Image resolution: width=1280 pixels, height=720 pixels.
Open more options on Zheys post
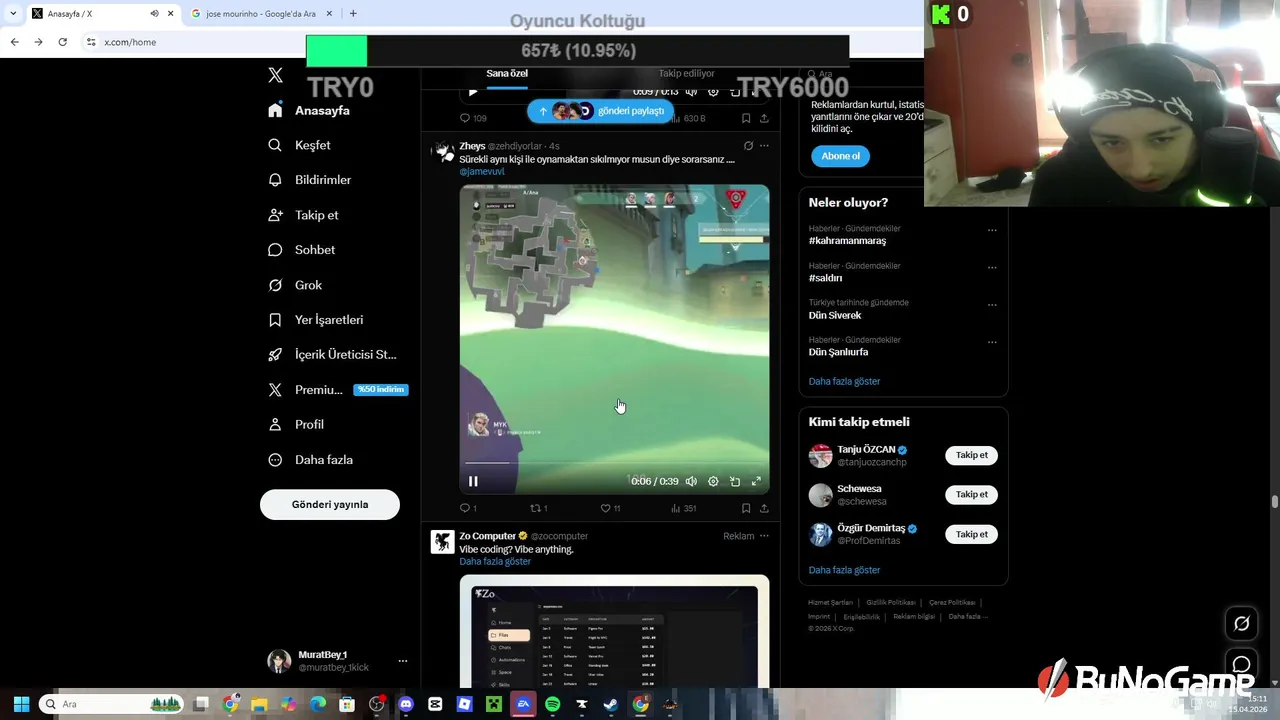[x=764, y=146]
